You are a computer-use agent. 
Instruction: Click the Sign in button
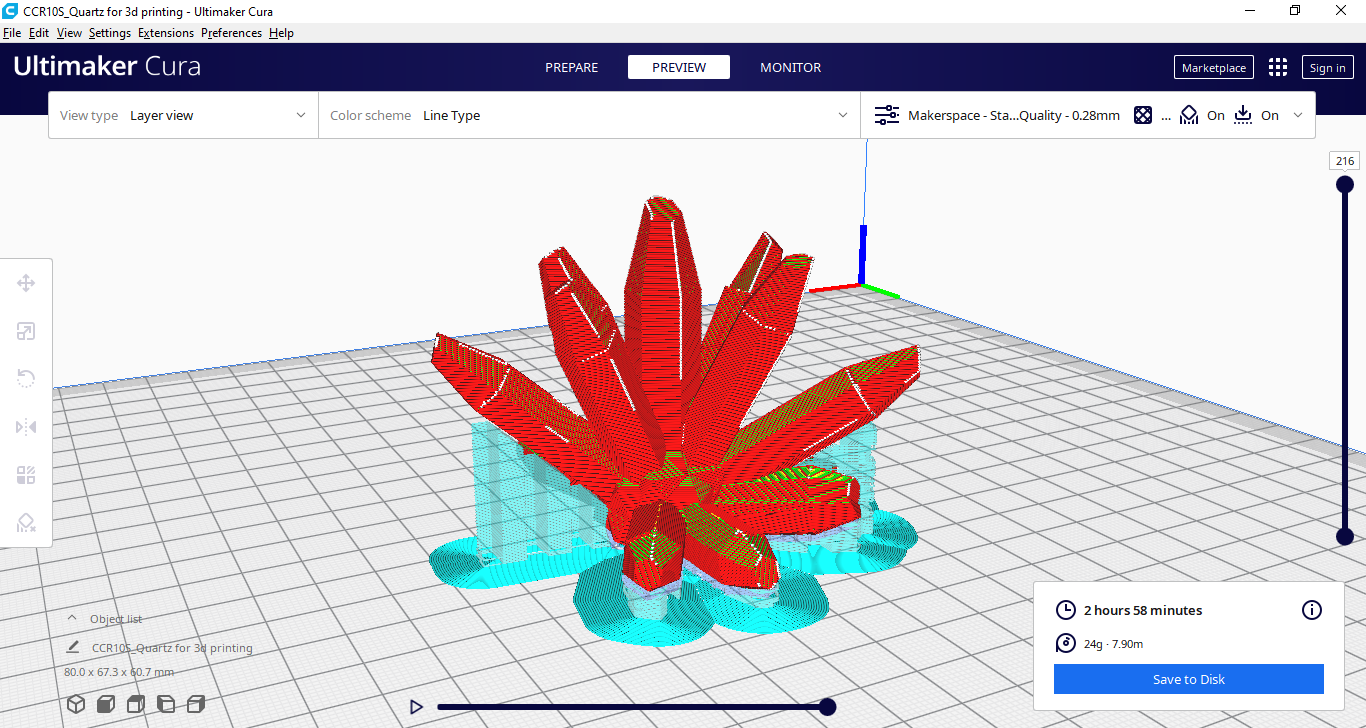(1327, 67)
